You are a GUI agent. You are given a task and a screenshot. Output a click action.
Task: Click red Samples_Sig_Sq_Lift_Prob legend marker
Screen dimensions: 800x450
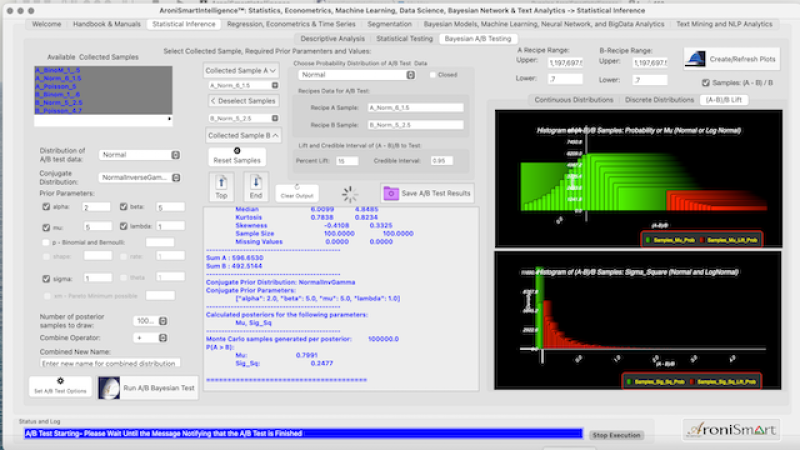692,382
